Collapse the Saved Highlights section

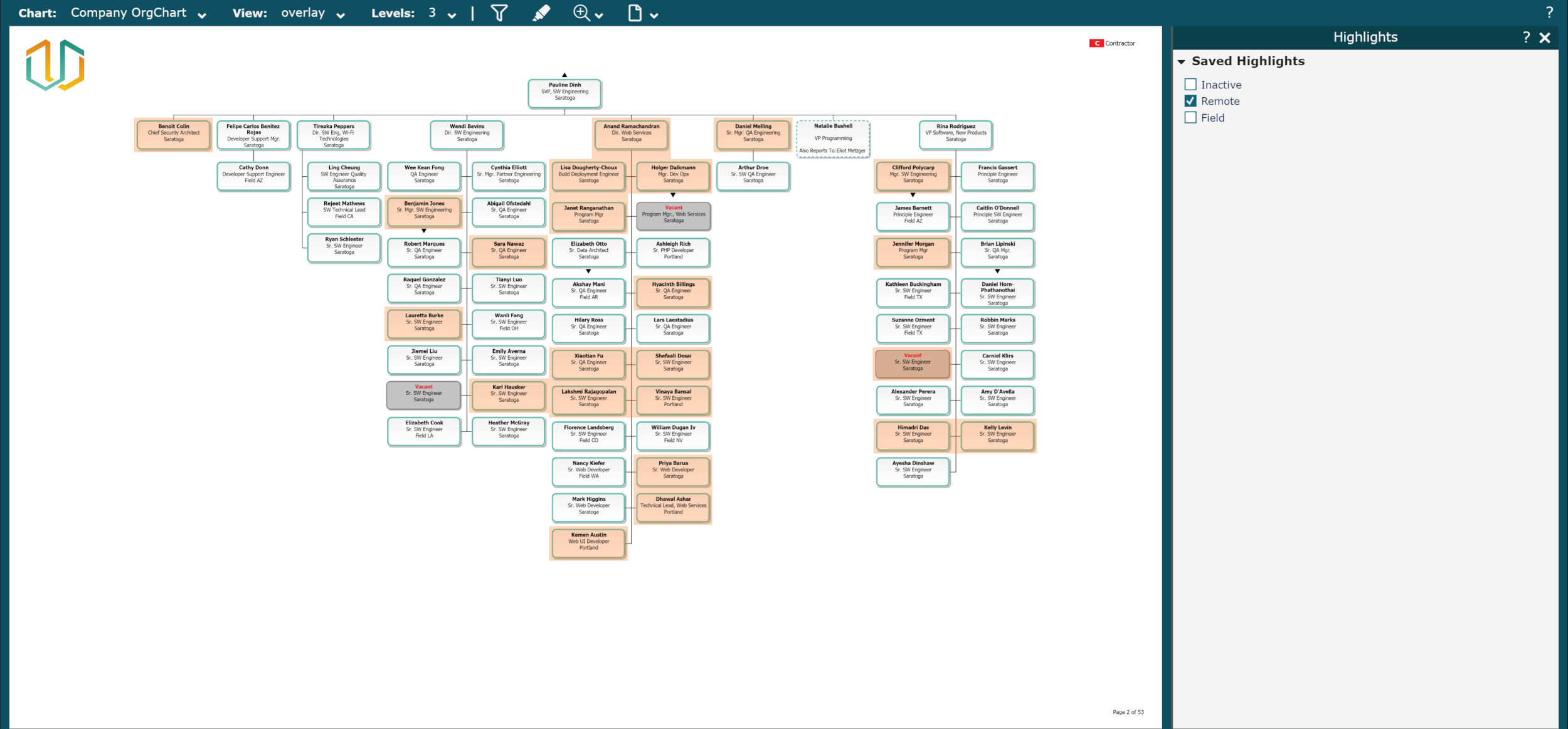[1182, 62]
